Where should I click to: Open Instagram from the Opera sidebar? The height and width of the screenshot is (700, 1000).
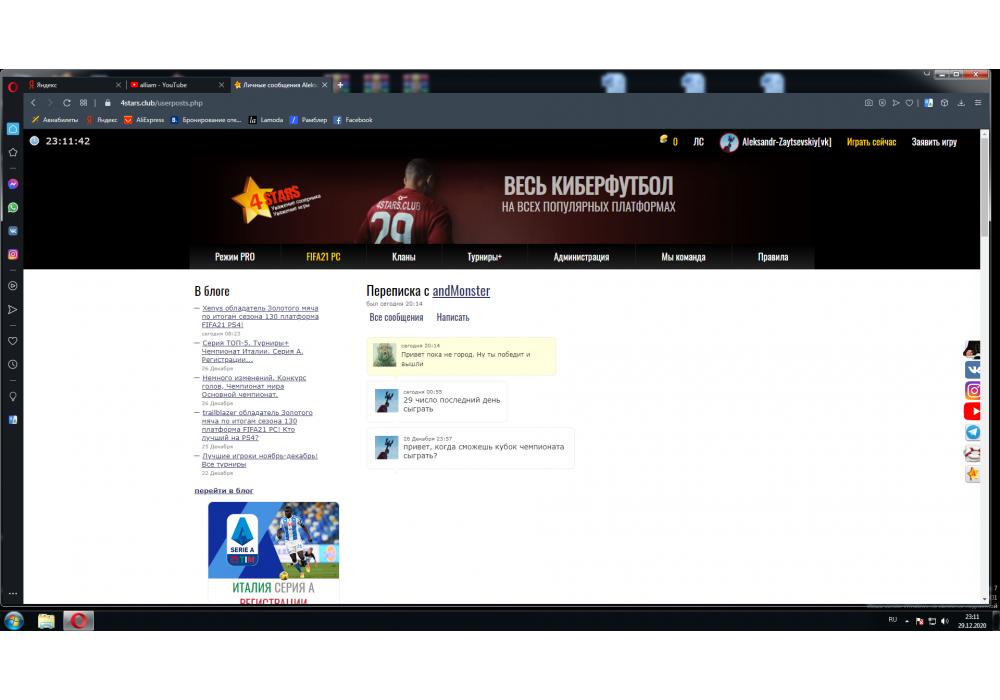click(13, 254)
